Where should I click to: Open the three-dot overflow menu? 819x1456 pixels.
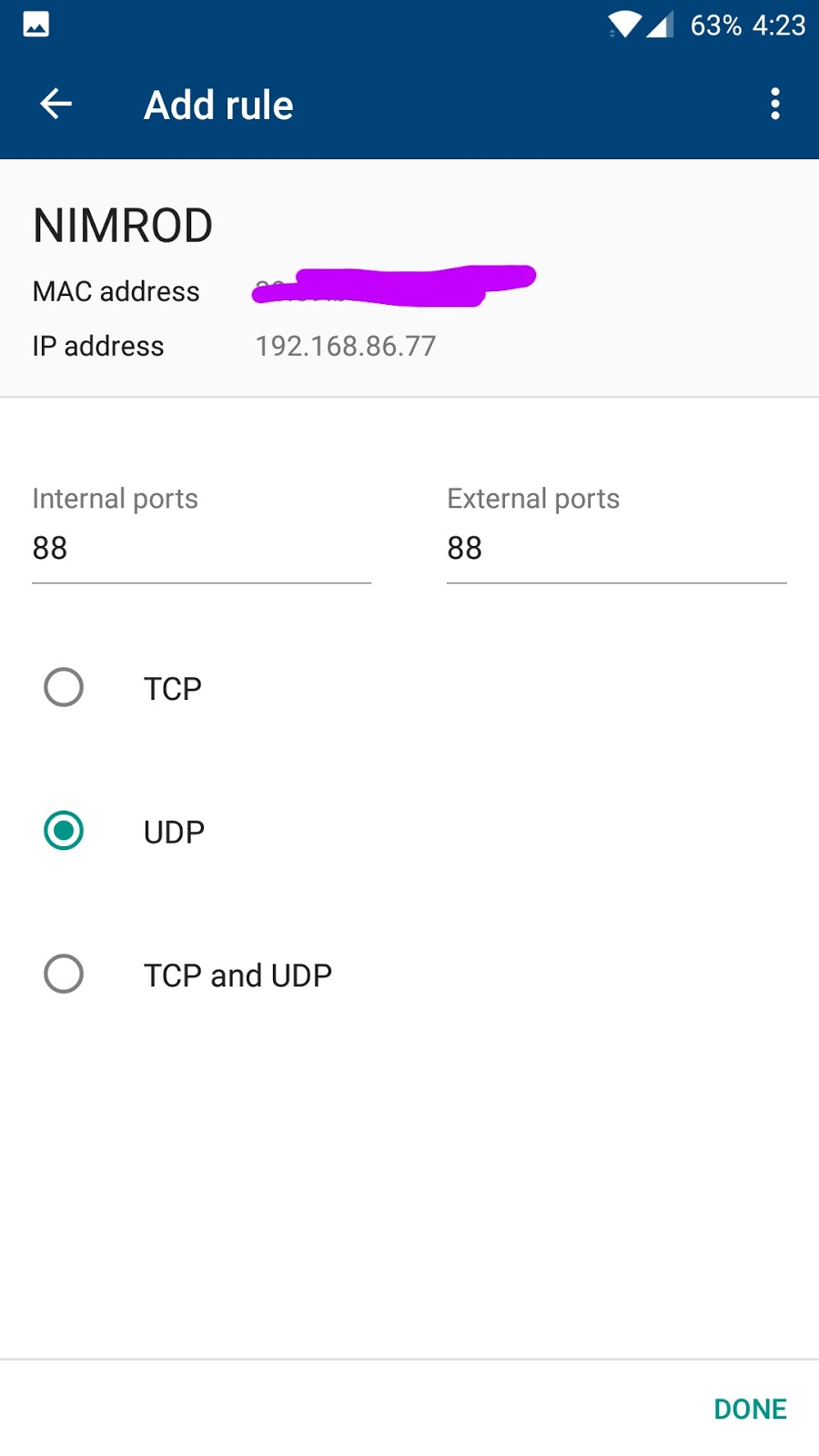774,105
